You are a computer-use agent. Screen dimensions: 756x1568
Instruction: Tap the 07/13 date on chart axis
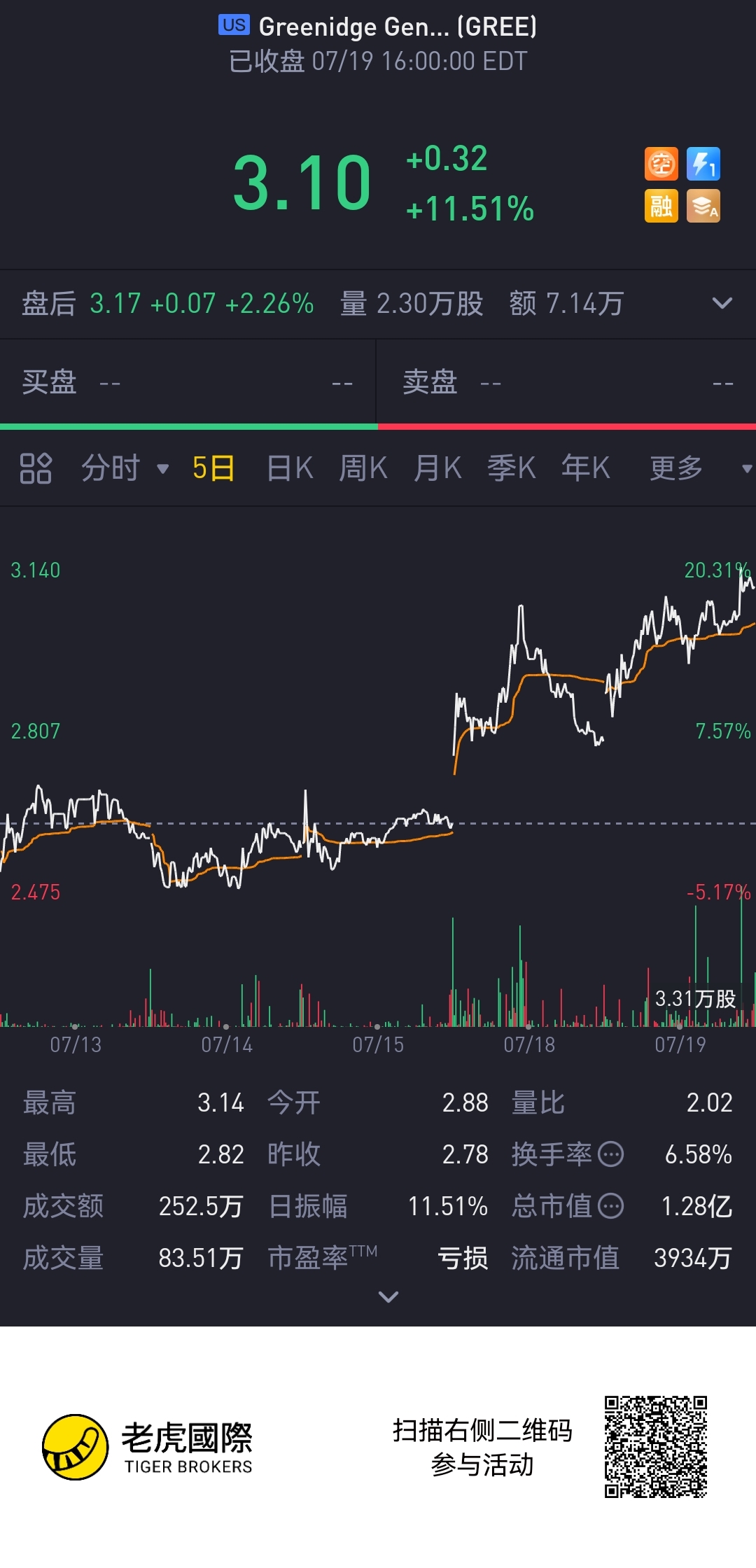point(76,1044)
